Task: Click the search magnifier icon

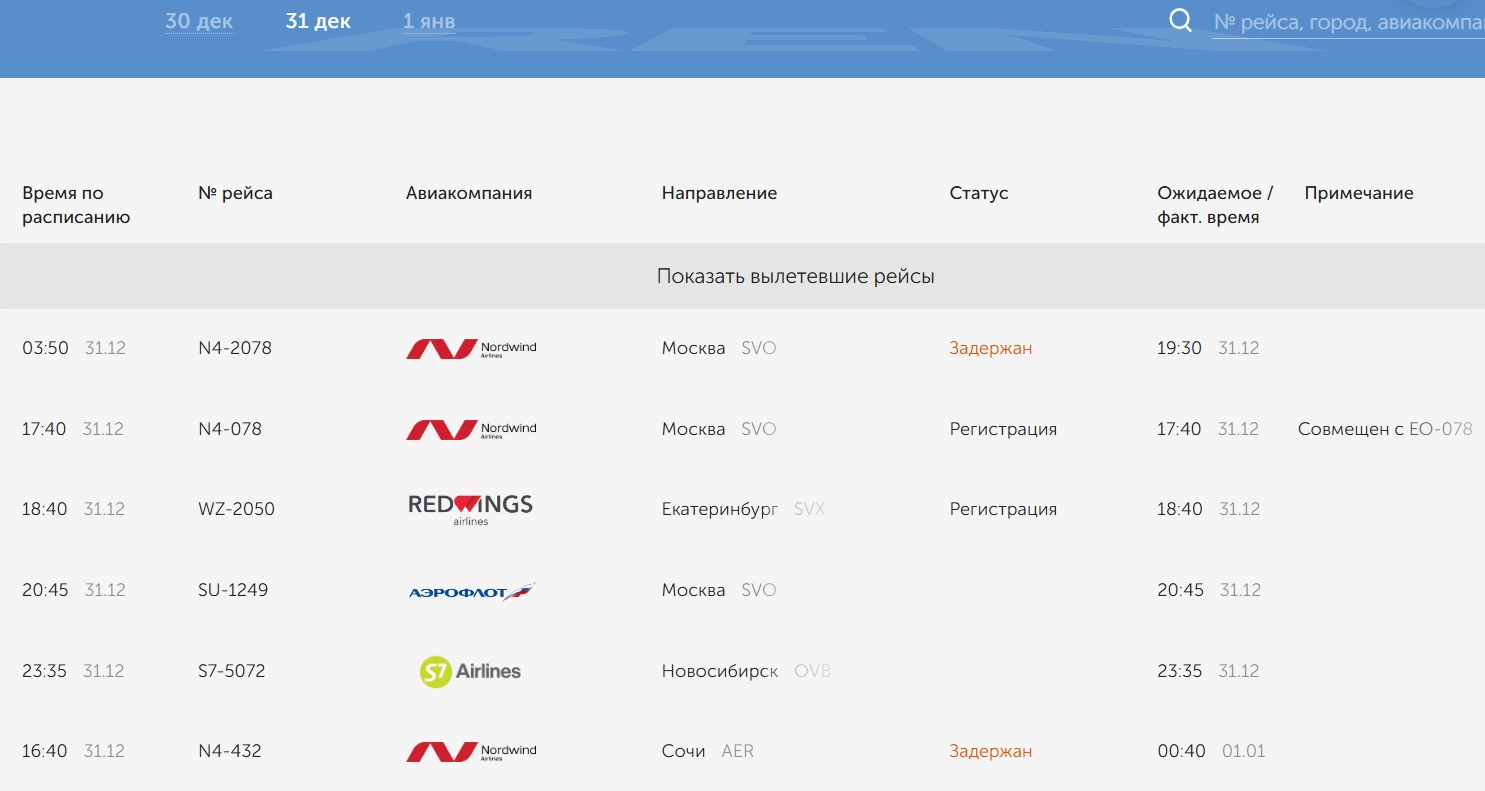Action: [1180, 21]
